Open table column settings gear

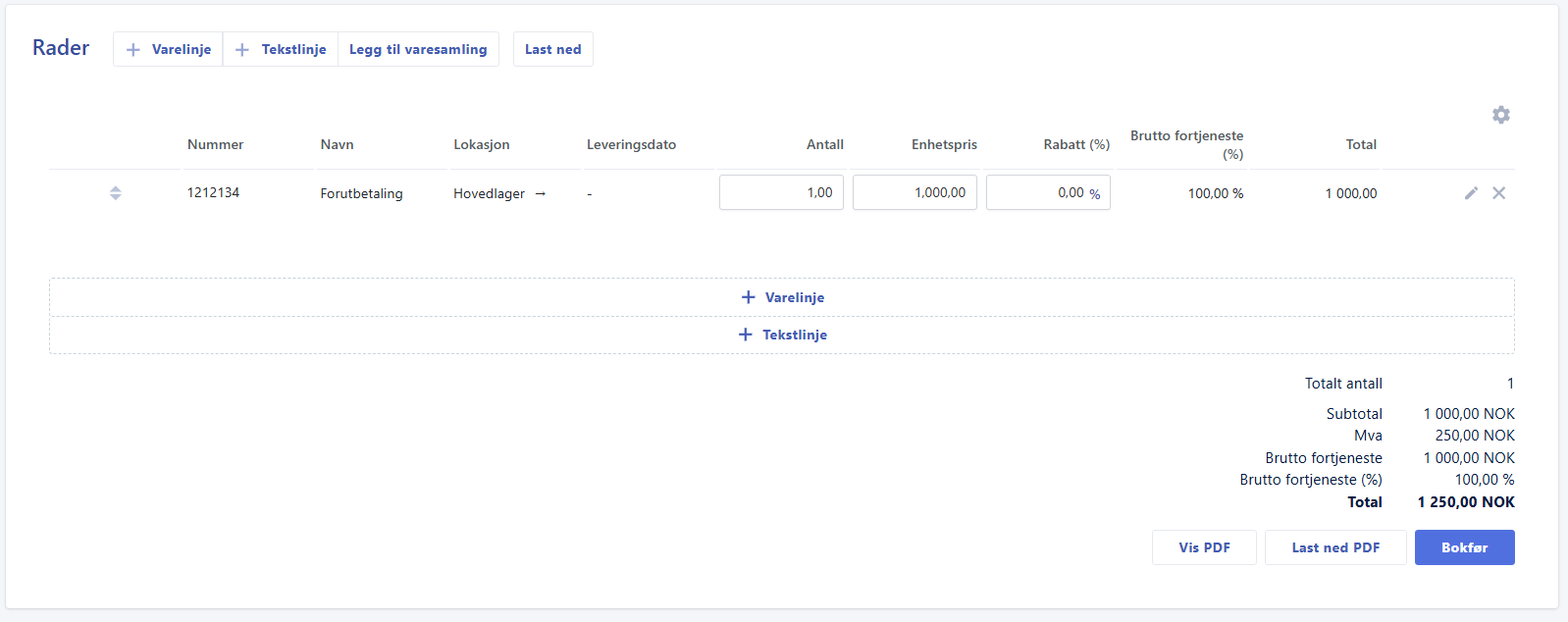click(1500, 115)
